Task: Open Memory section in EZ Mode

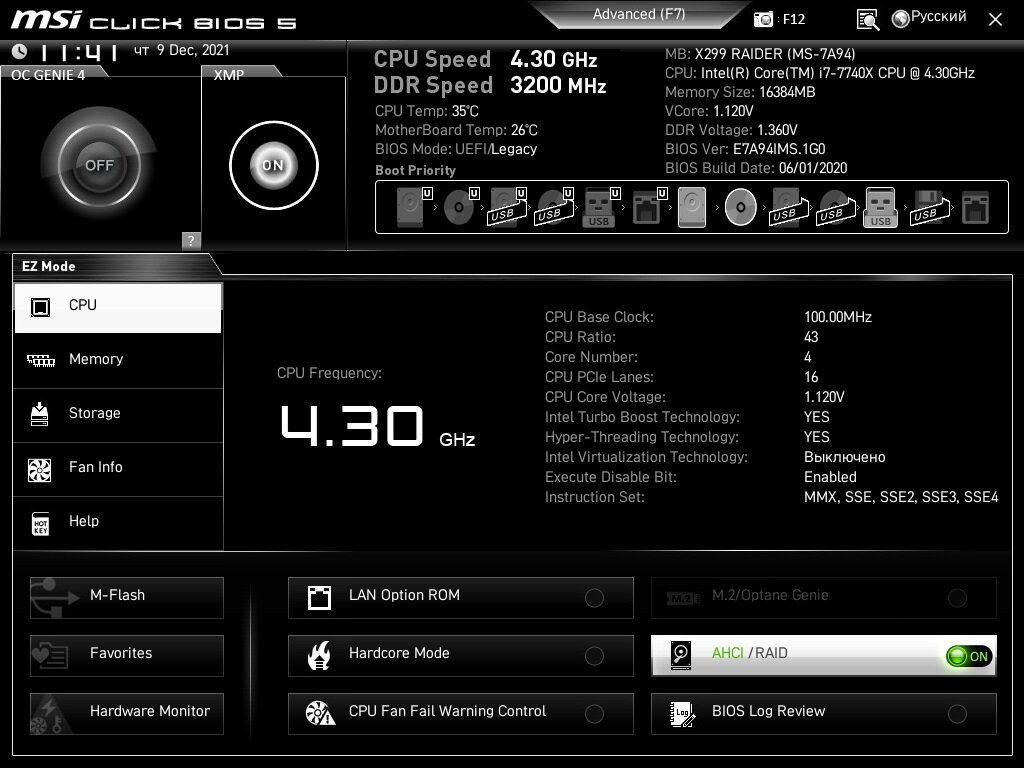Action: click(x=118, y=360)
